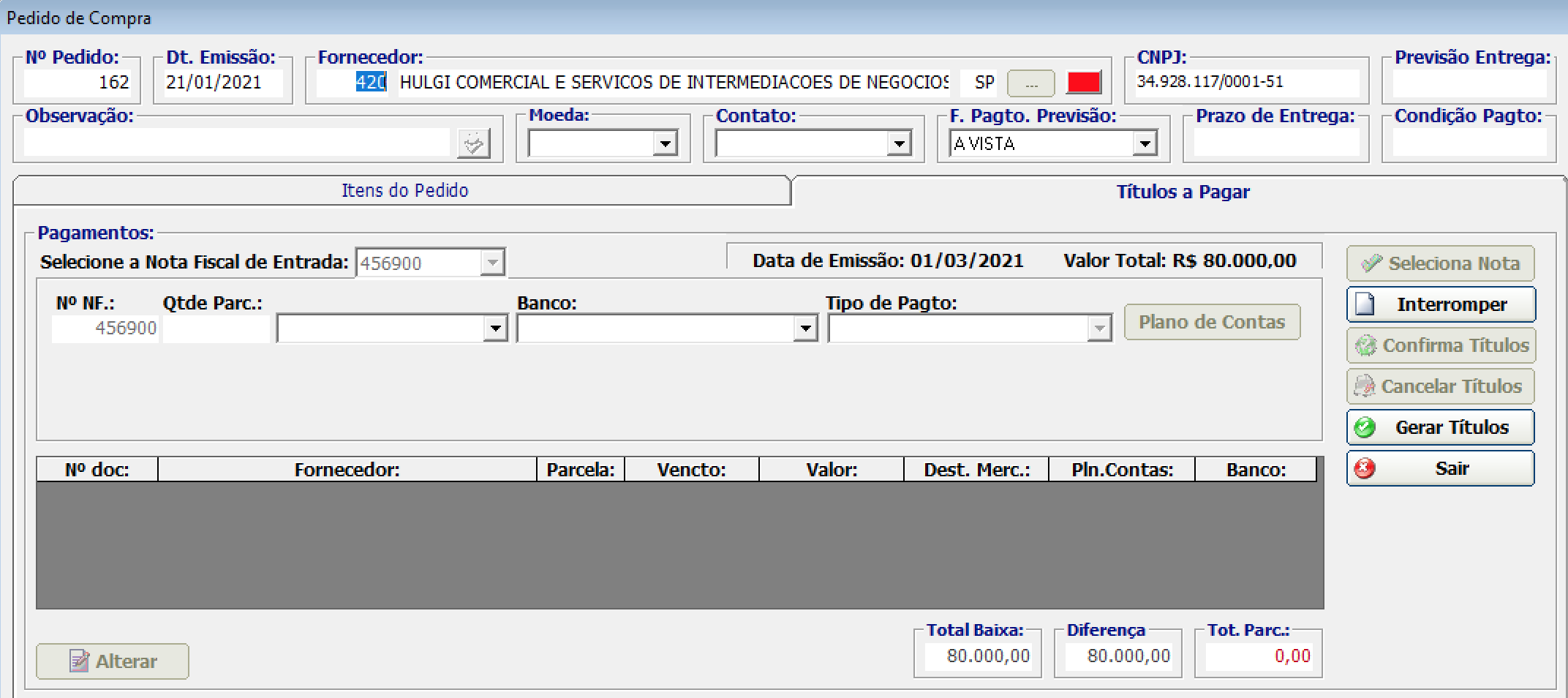Click the Seleciona Nota button
This screenshot has height=698, width=1568.
click(x=1440, y=263)
